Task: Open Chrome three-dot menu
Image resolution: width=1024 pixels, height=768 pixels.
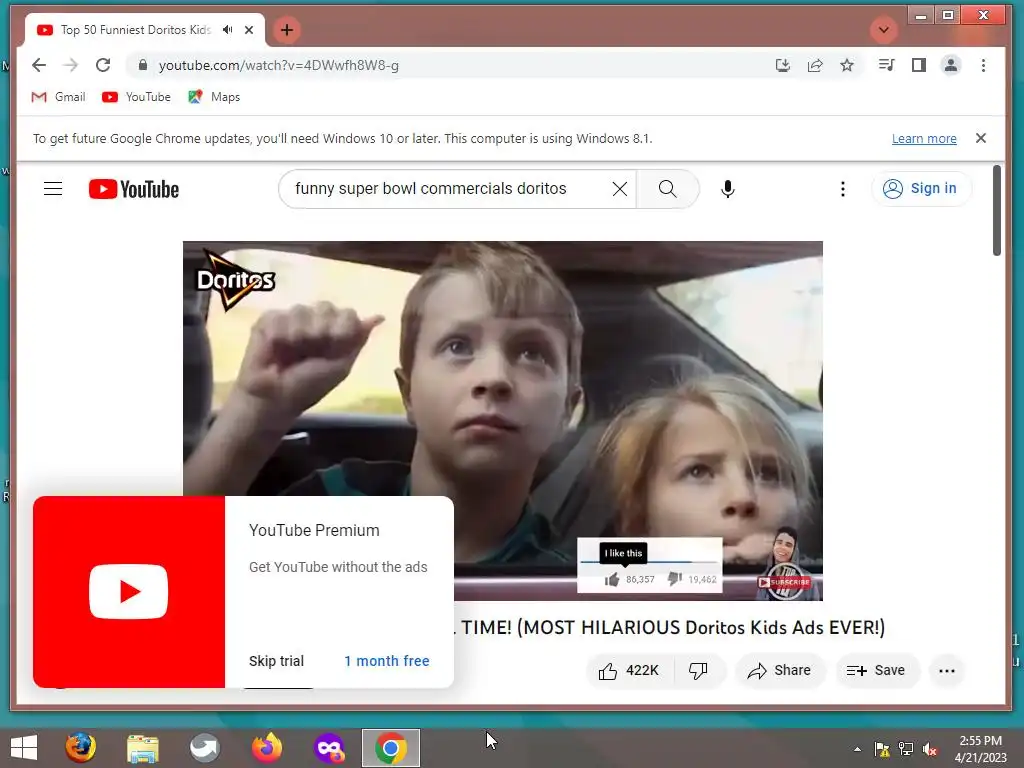Action: pyautogui.click(x=983, y=65)
